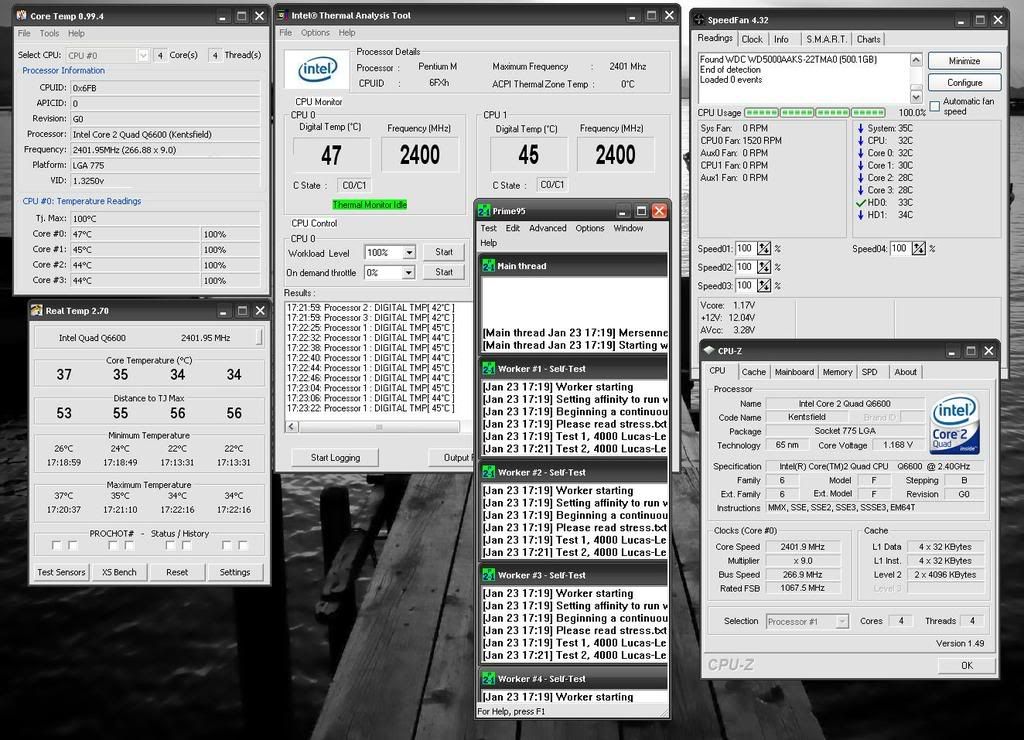
Task: Click the Core Temp title bar icon
Action: coord(21,15)
